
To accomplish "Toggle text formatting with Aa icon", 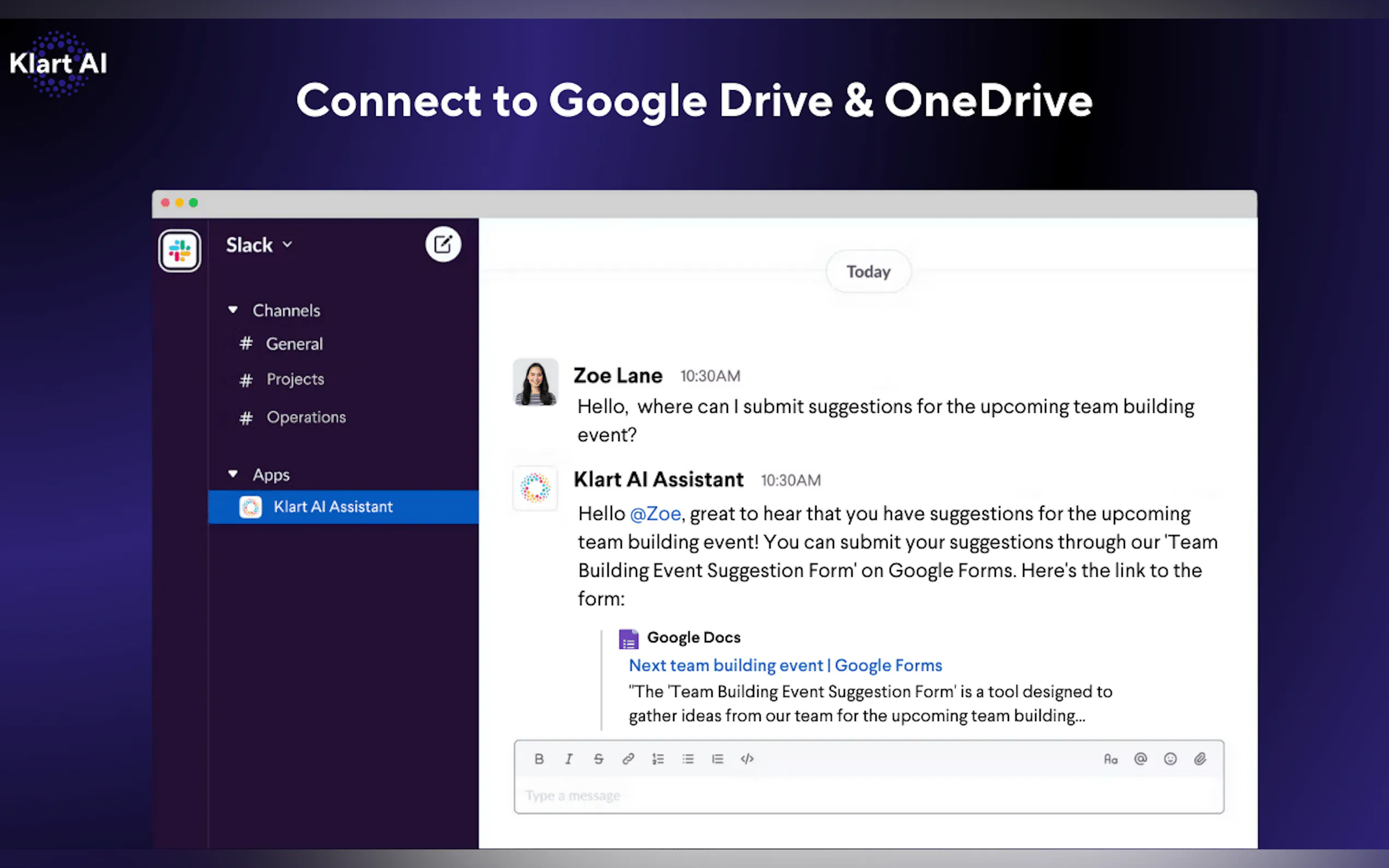I will [1111, 759].
